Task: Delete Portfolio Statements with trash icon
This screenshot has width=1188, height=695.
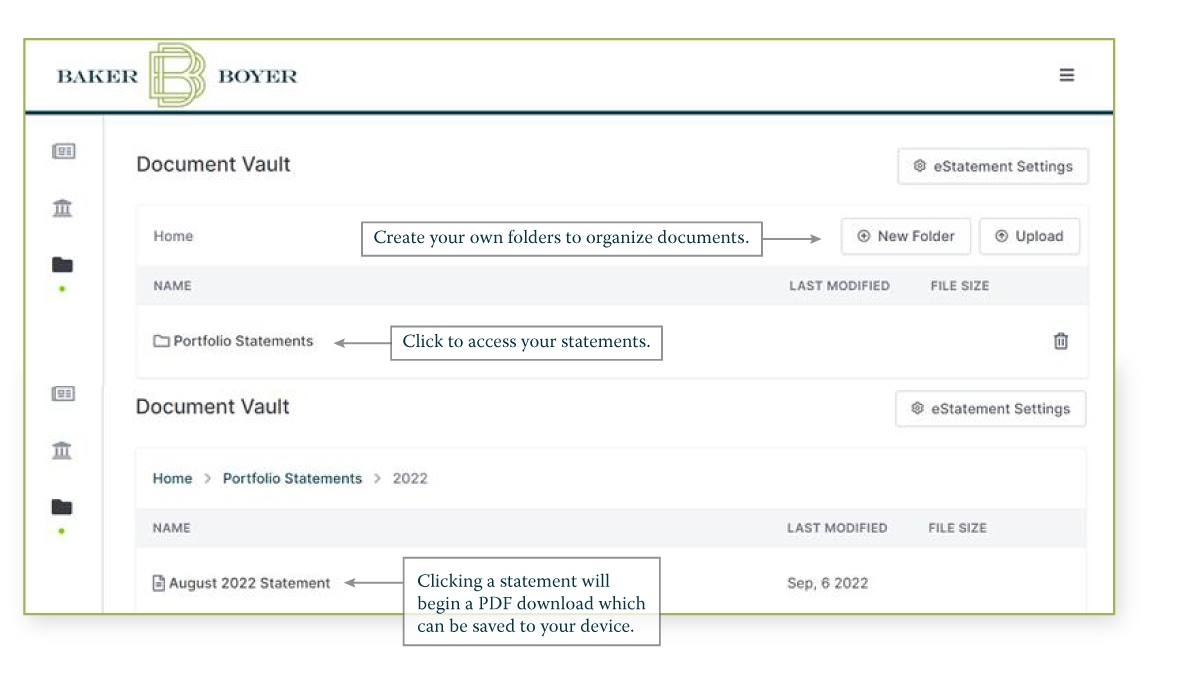Action: coord(1061,341)
